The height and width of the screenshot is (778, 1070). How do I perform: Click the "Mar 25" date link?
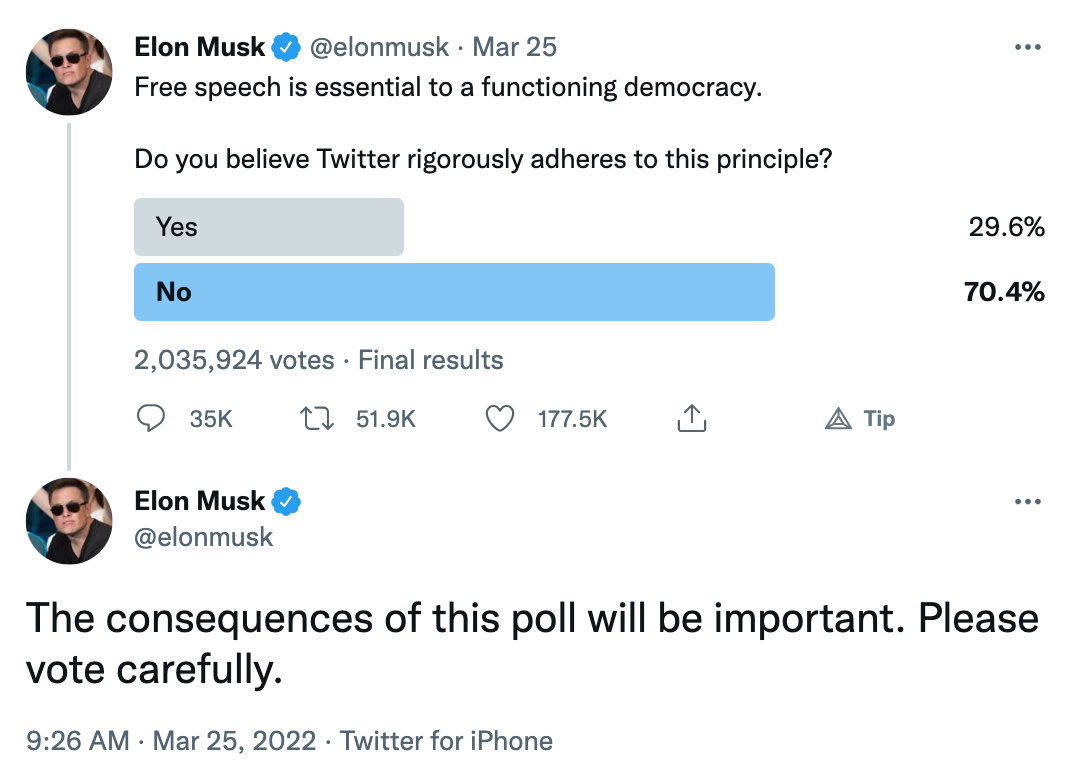pos(514,47)
